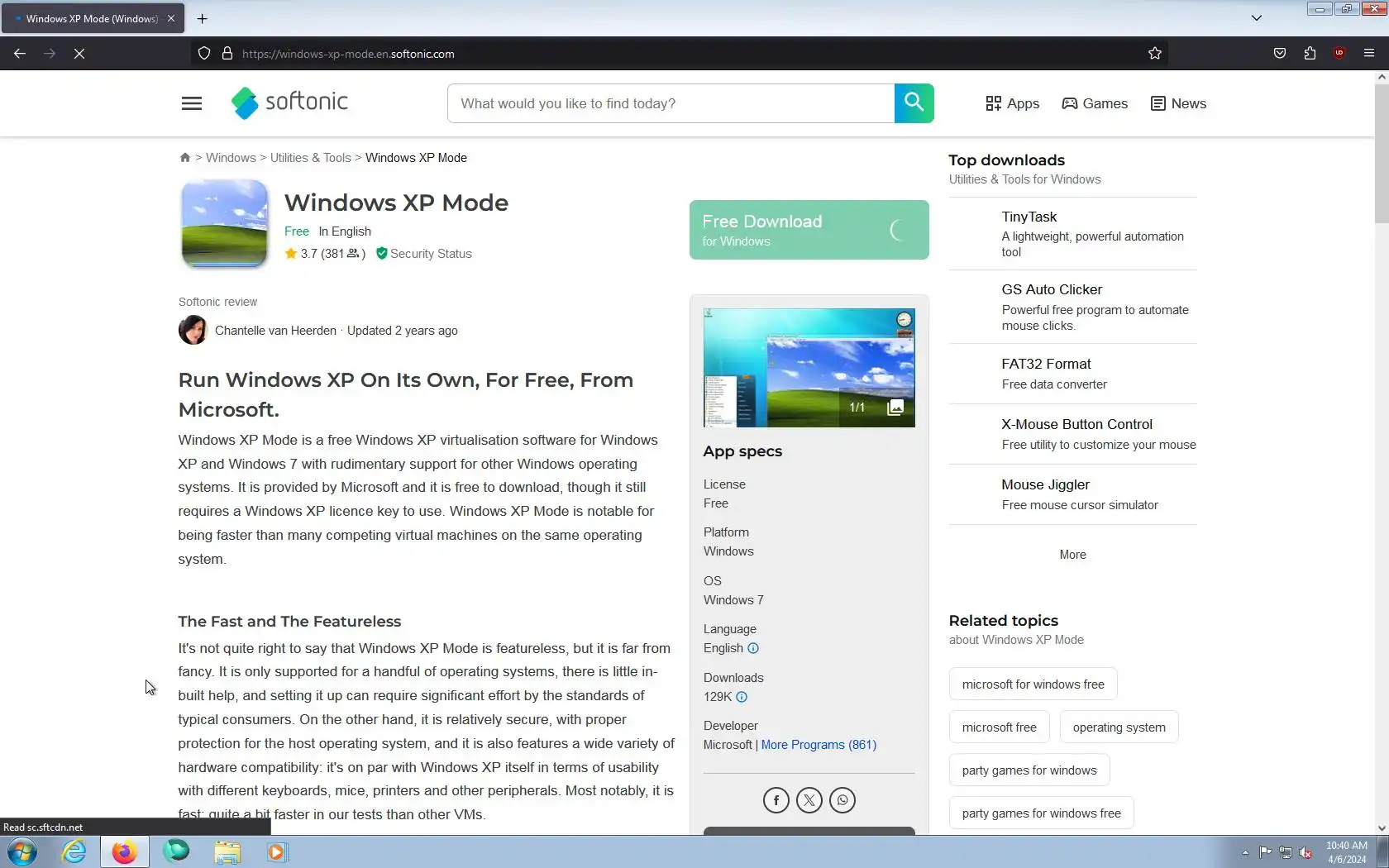This screenshot has width=1389, height=868.
Task: Expand More top downloads
Action: pyautogui.click(x=1072, y=555)
